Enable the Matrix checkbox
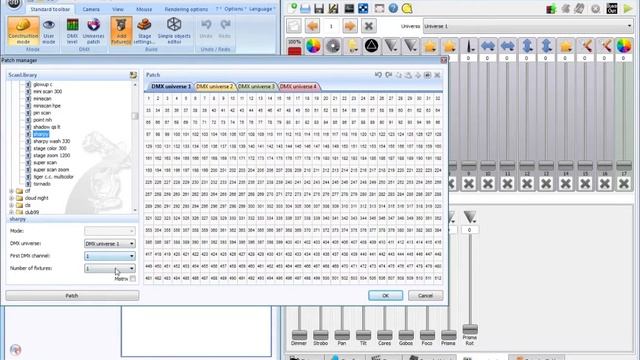 (133, 279)
